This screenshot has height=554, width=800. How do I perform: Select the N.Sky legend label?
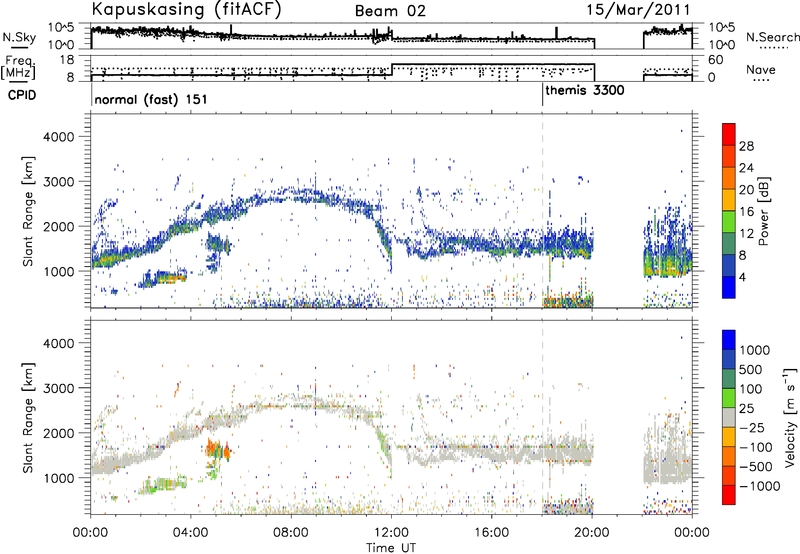(19, 37)
